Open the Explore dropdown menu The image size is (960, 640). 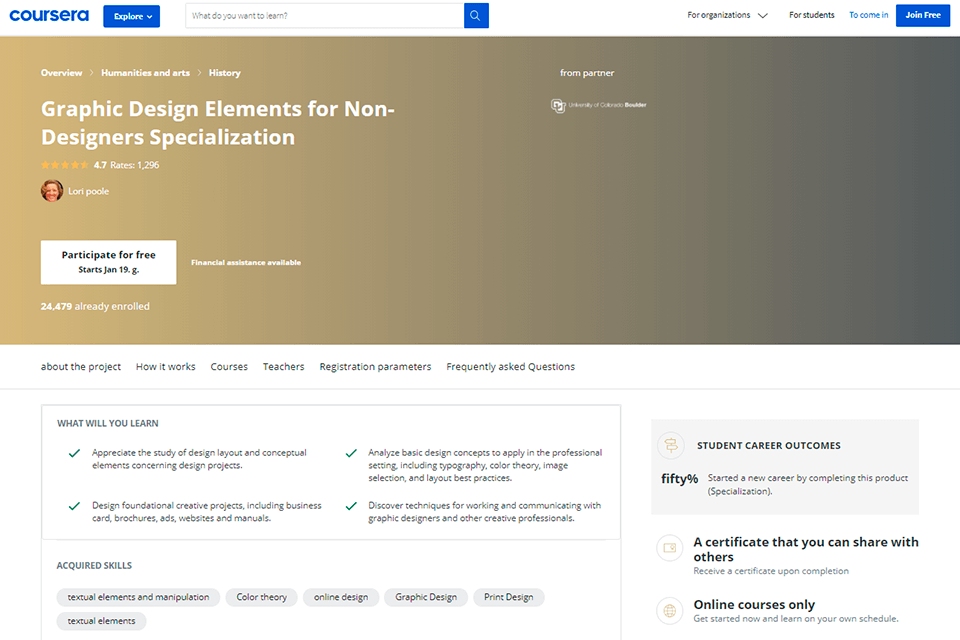131,16
